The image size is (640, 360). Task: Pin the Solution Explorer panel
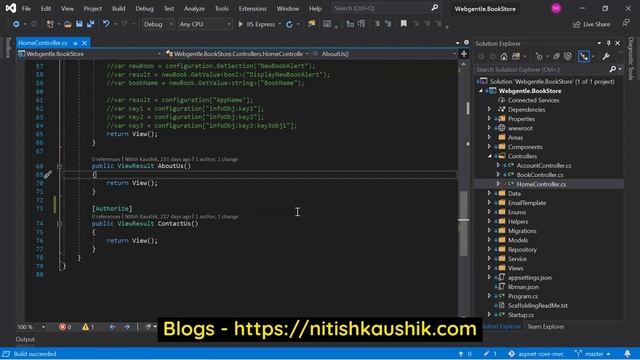coord(608,43)
